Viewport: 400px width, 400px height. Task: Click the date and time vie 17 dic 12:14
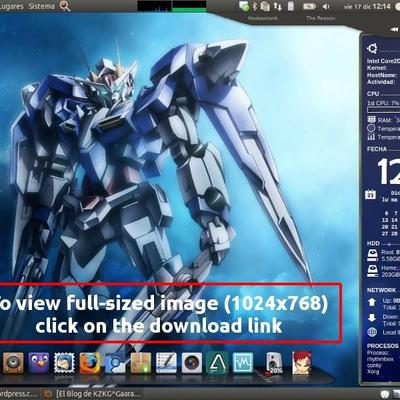point(367,6)
